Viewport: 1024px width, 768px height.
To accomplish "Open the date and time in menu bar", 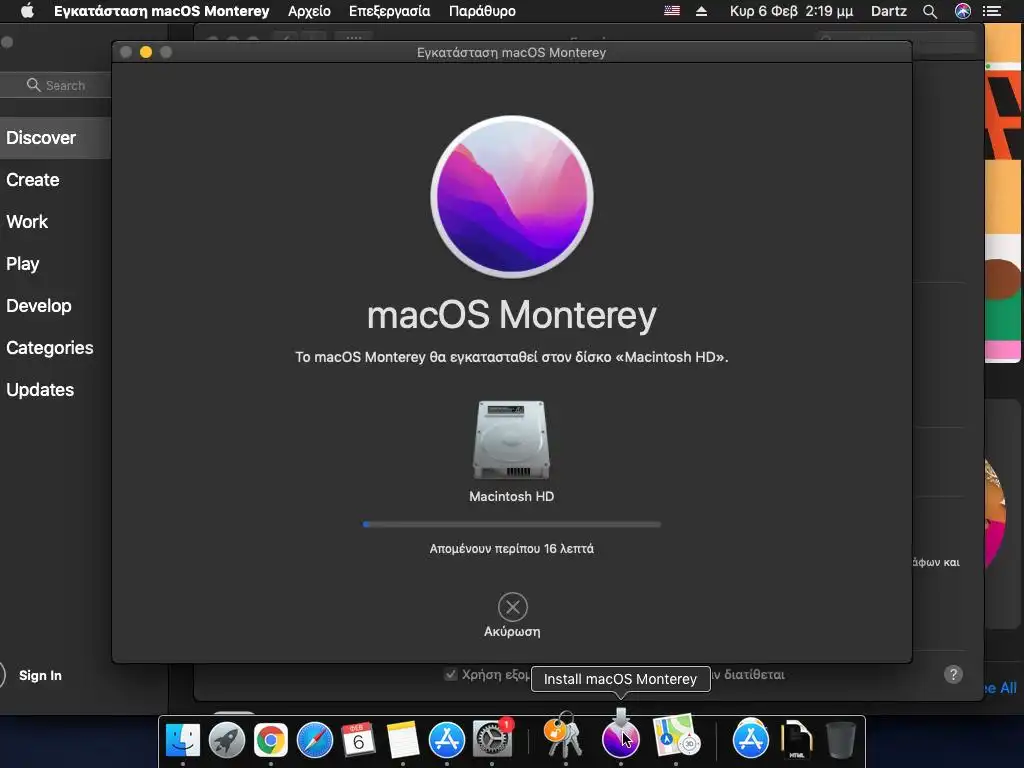I will coord(791,11).
